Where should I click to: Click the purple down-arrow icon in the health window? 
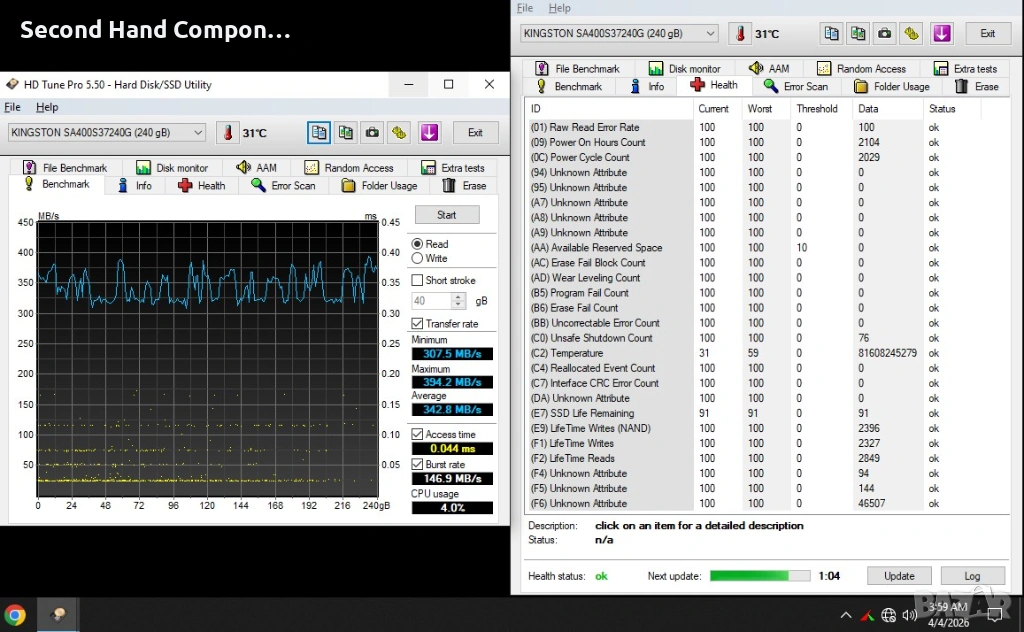tap(942, 33)
